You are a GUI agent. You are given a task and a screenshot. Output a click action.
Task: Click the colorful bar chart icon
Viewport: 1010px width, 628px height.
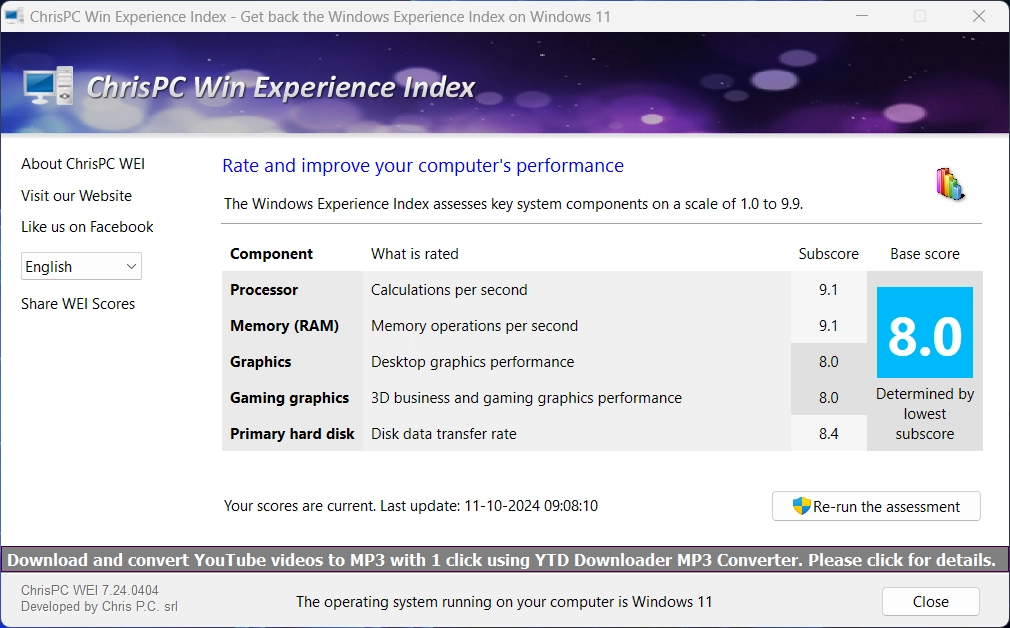click(950, 184)
